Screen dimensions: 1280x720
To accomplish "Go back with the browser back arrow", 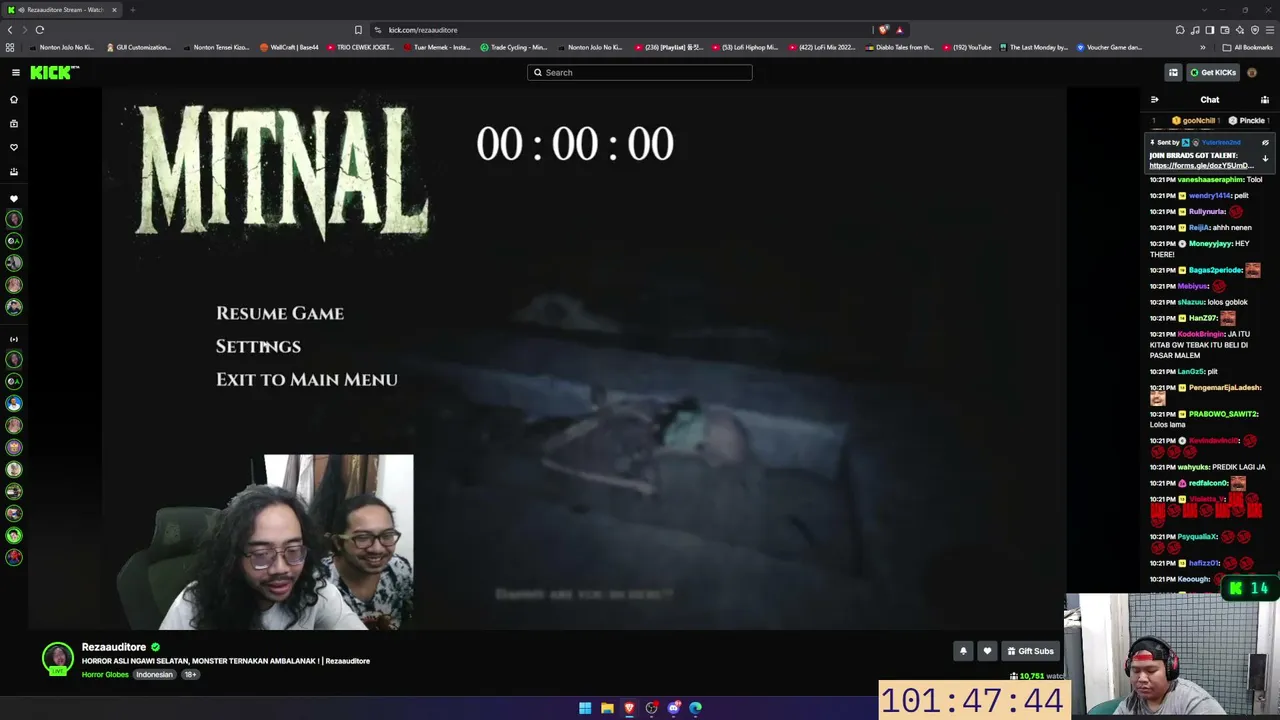I will point(11,30).
